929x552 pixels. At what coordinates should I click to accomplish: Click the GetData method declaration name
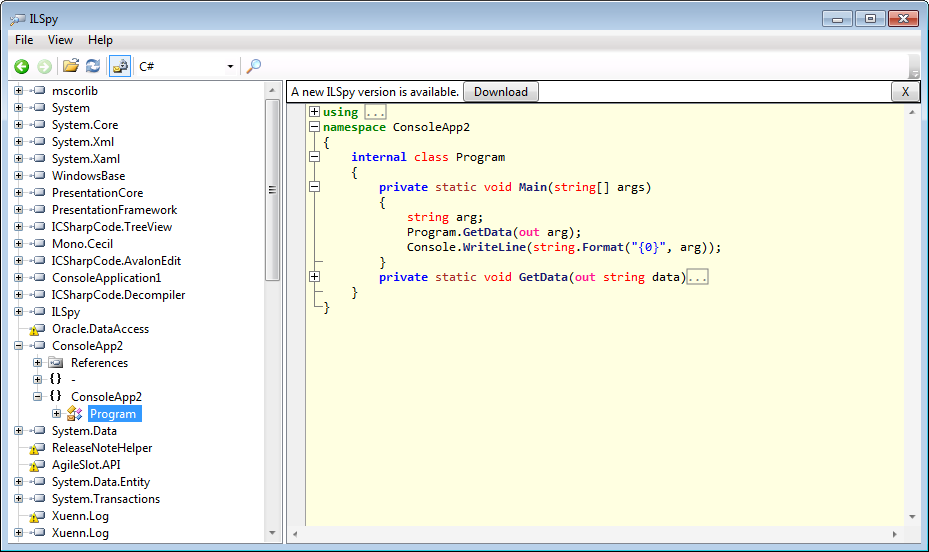543,277
